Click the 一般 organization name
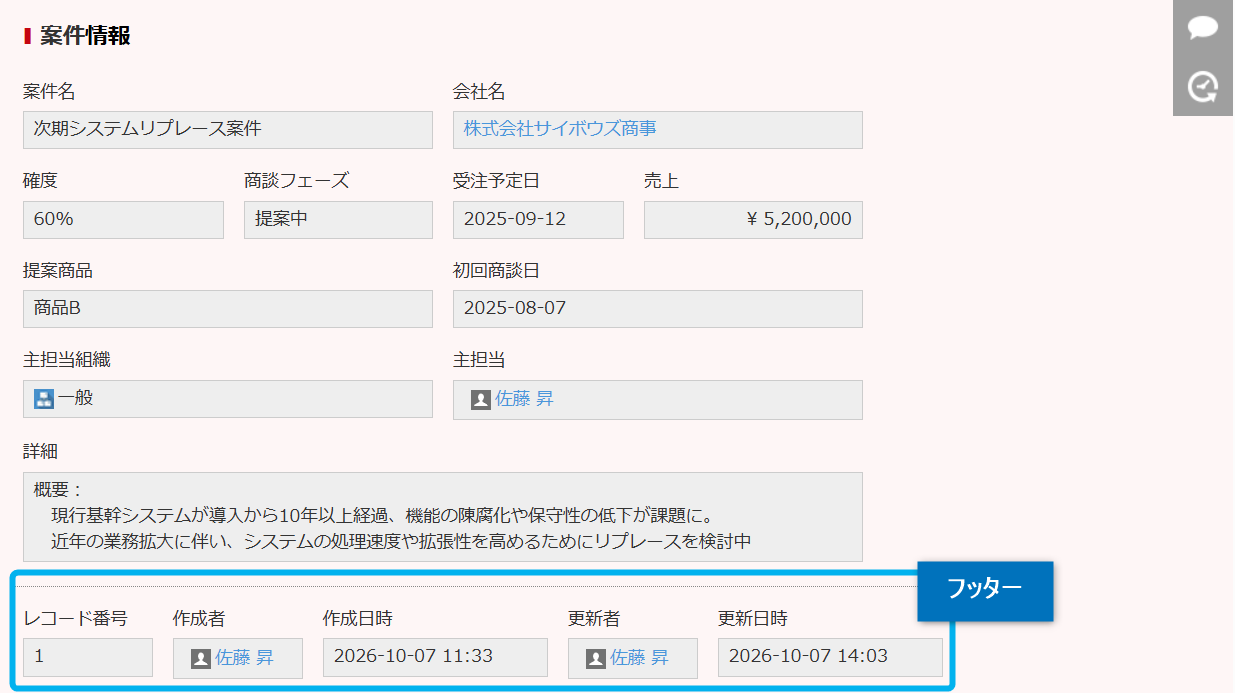Screen dimensions: 1235x693 point(75,398)
